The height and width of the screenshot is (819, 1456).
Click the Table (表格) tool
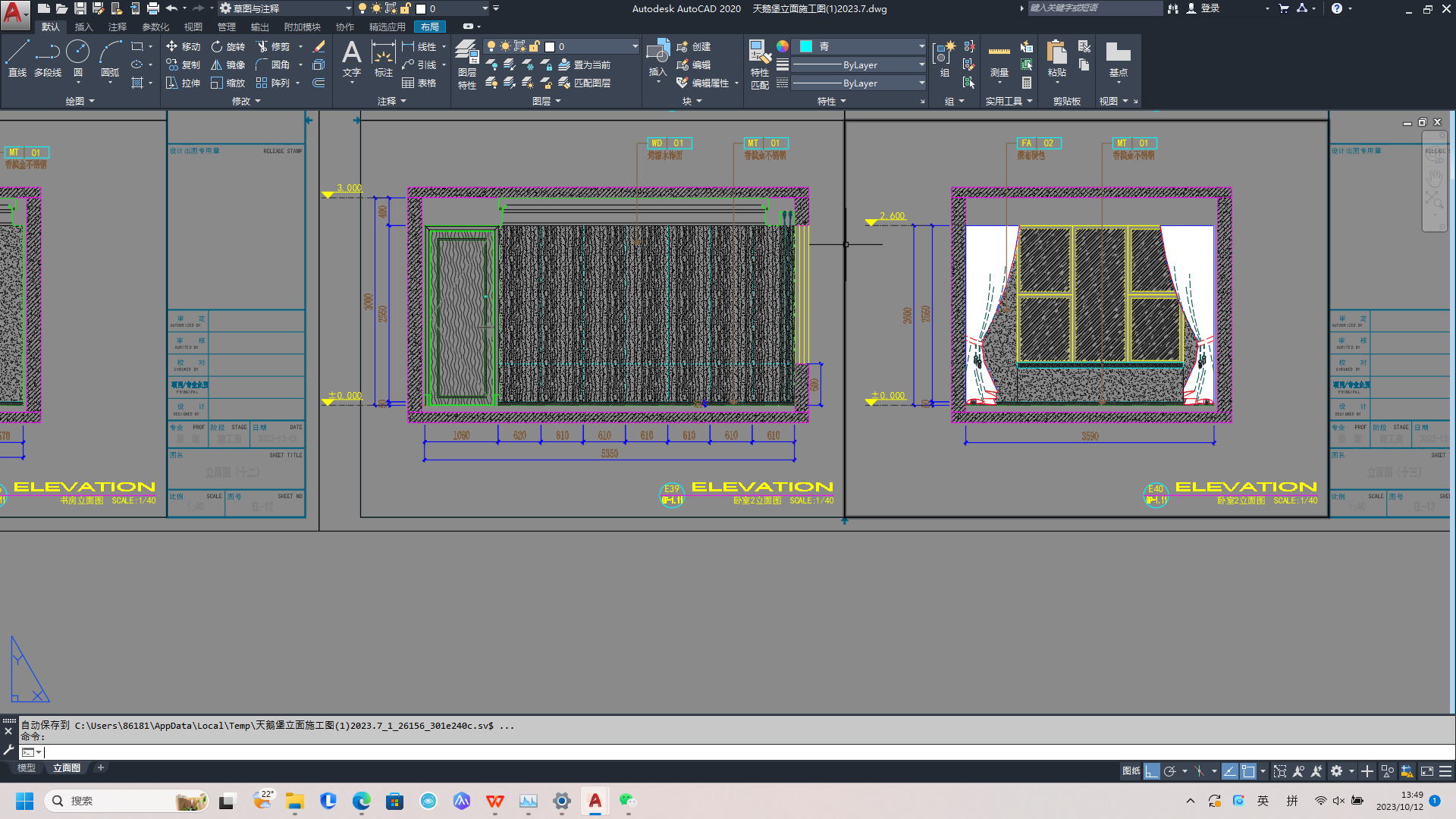pos(419,83)
